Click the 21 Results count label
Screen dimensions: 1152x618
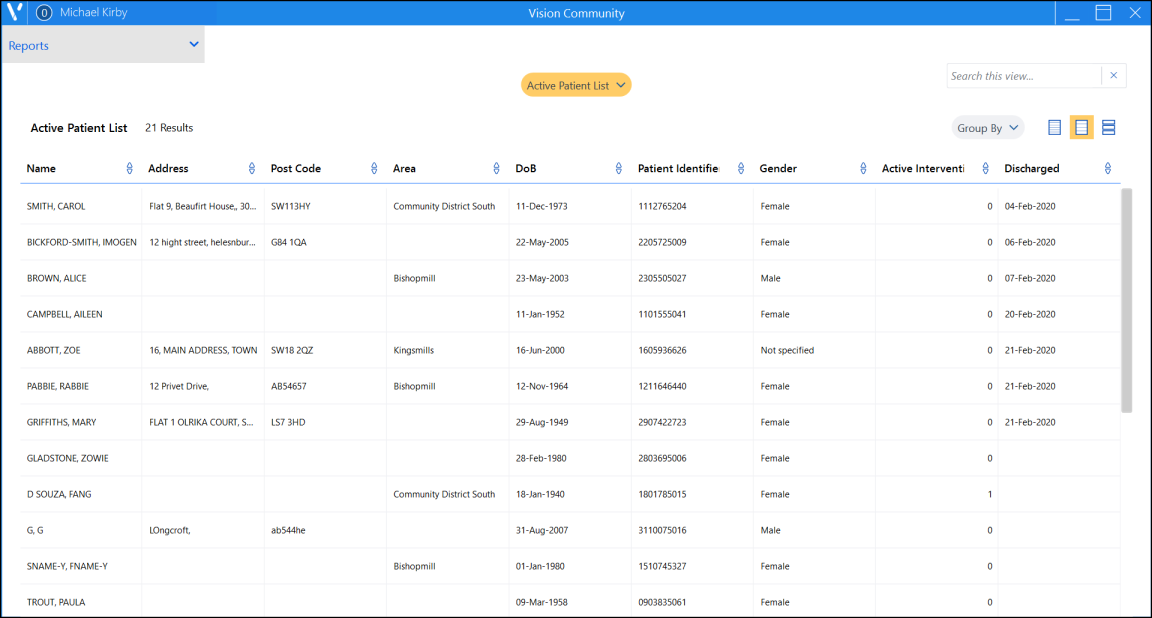[x=169, y=128]
